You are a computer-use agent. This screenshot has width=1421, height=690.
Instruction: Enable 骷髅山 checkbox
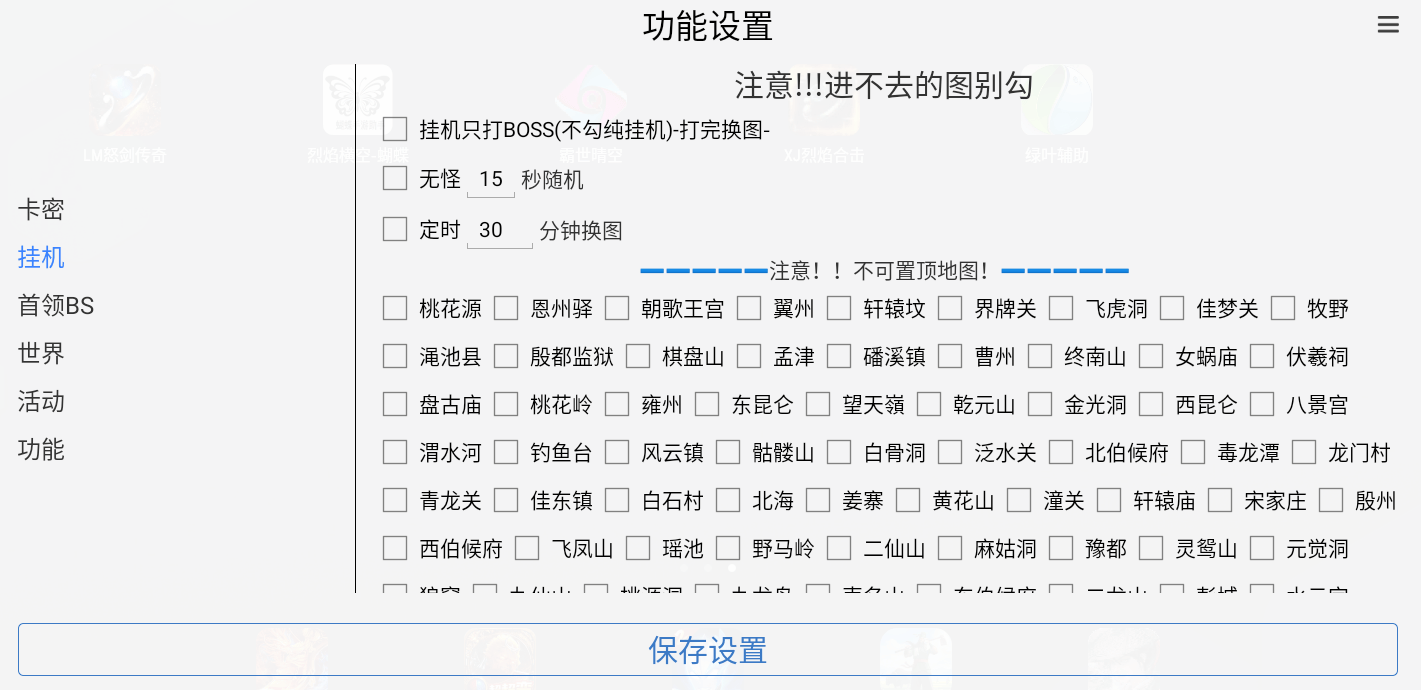point(728,452)
